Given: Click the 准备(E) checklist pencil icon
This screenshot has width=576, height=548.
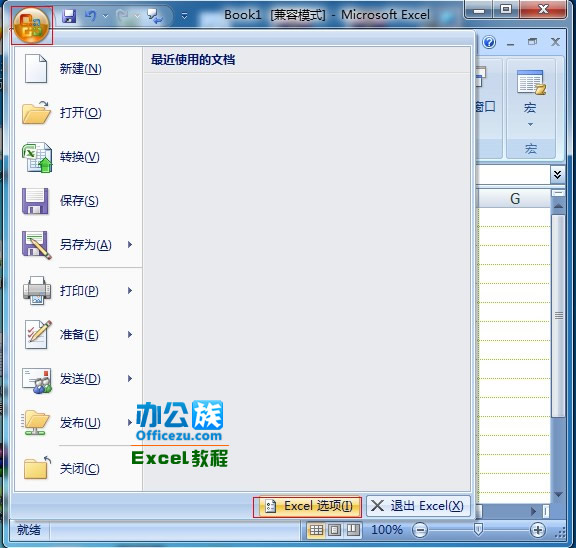Looking at the screenshot, I should [x=37, y=334].
